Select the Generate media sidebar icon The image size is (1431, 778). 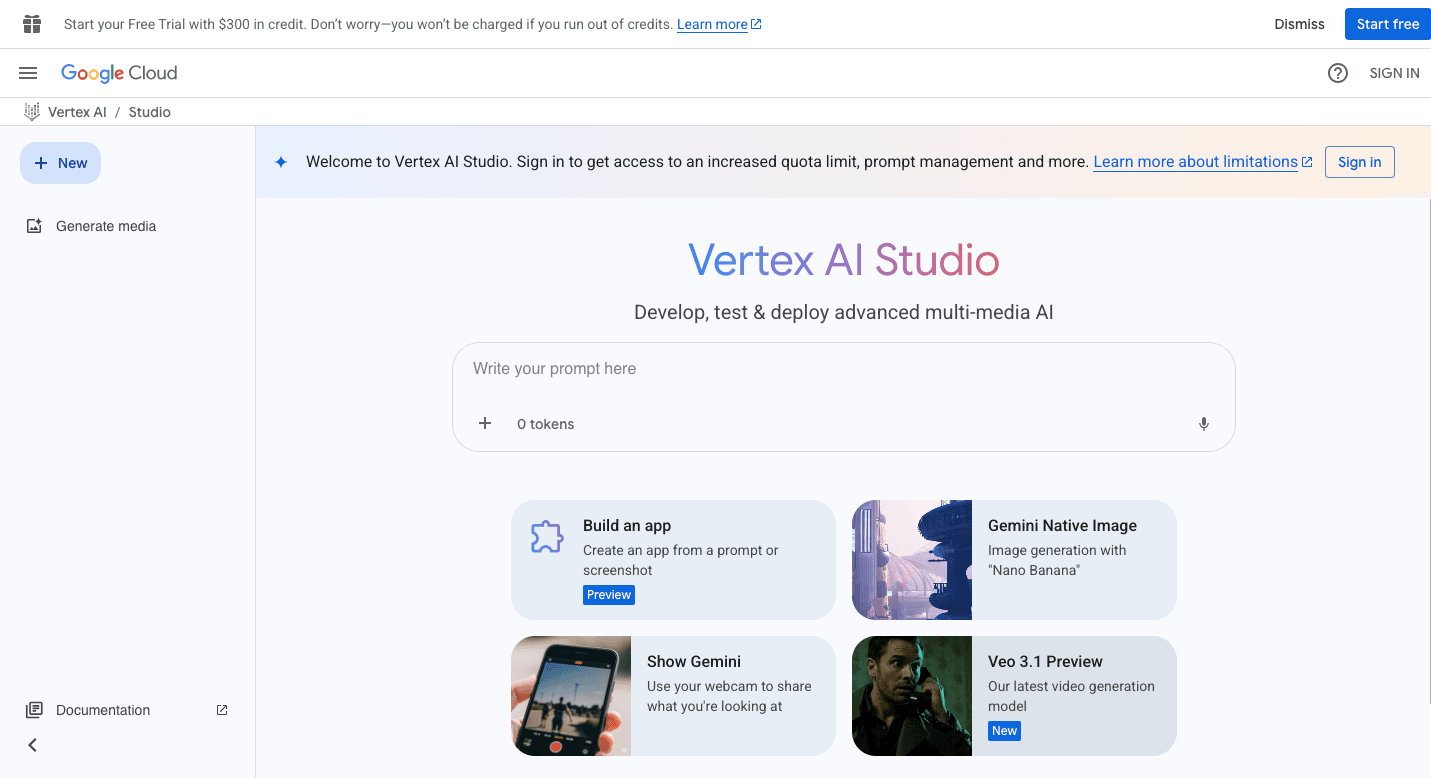click(x=34, y=225)
